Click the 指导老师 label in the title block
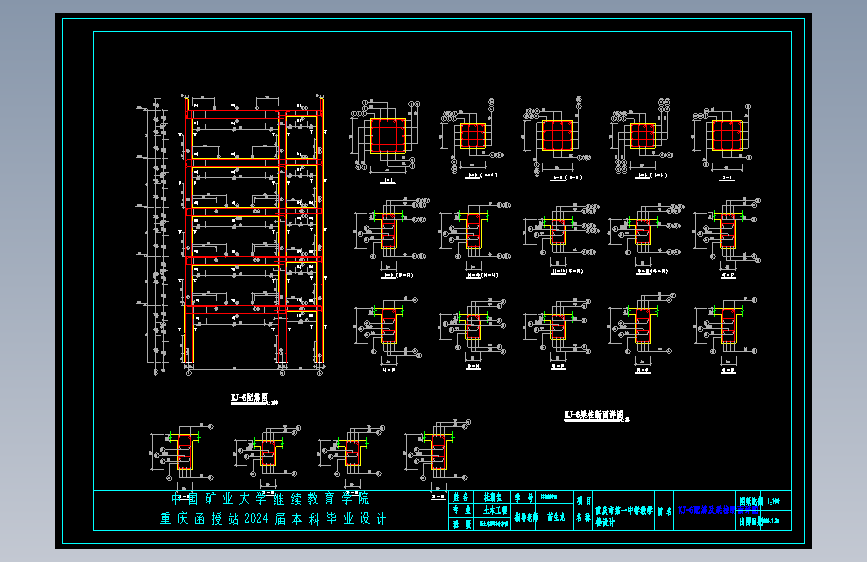The height and width of the screenshot is (562, 867). pyautogui.click(x=525, y=517)
